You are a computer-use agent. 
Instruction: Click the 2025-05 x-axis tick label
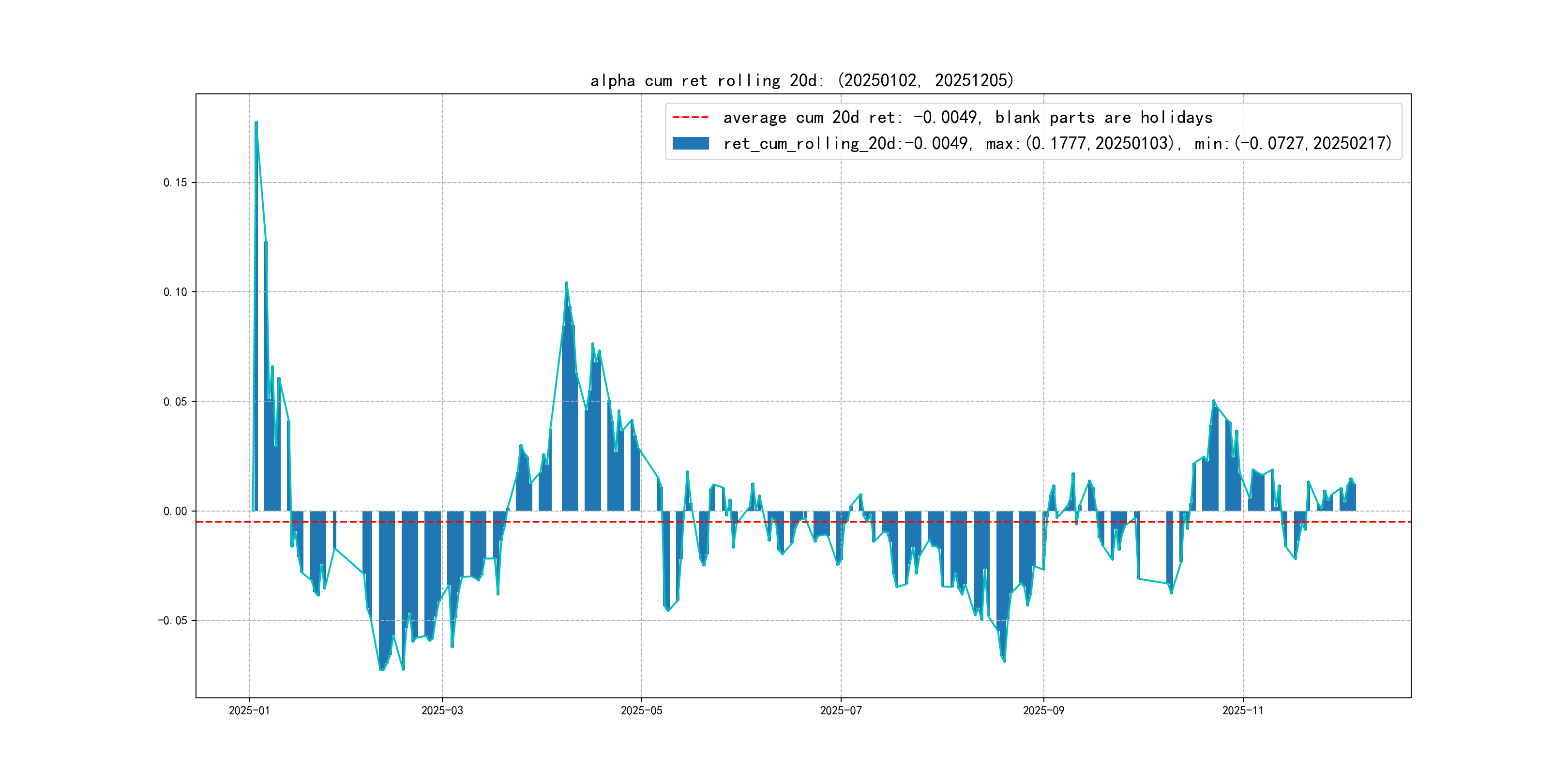point(641,710)
